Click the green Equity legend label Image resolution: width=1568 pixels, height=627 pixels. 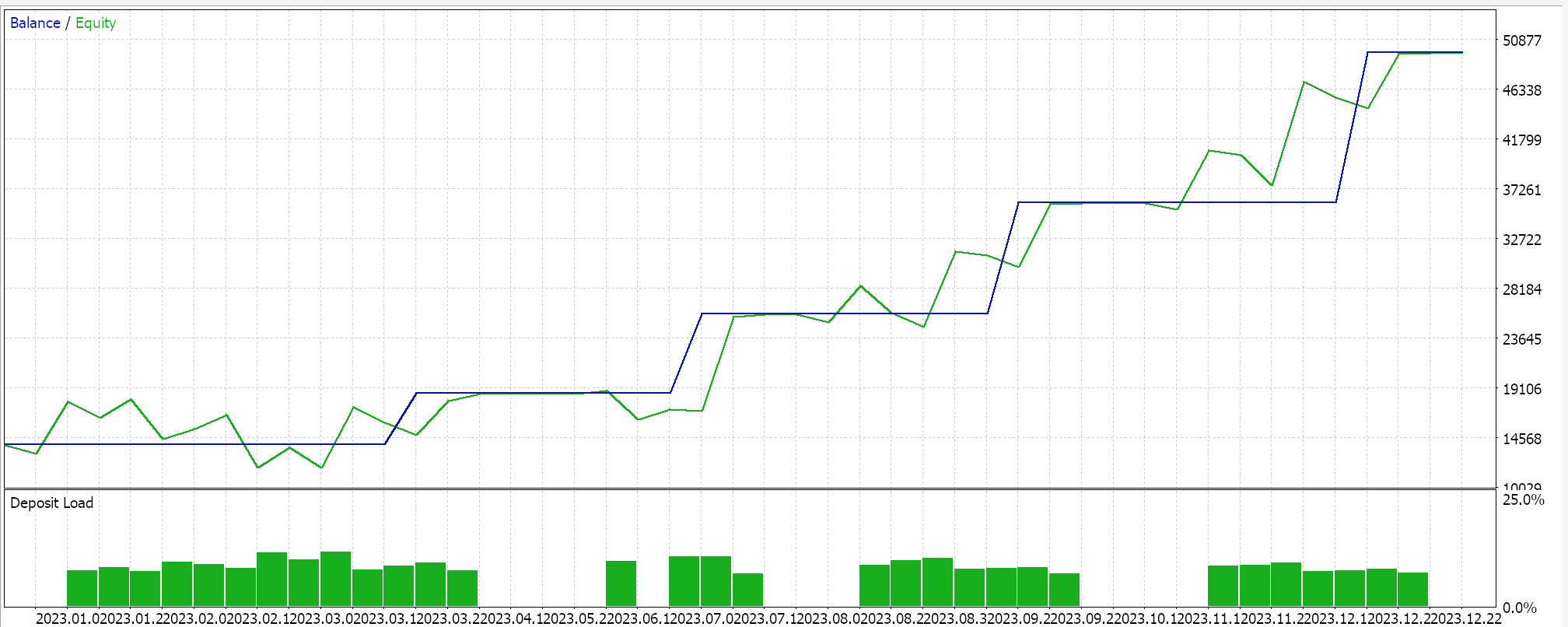point(96,23)
